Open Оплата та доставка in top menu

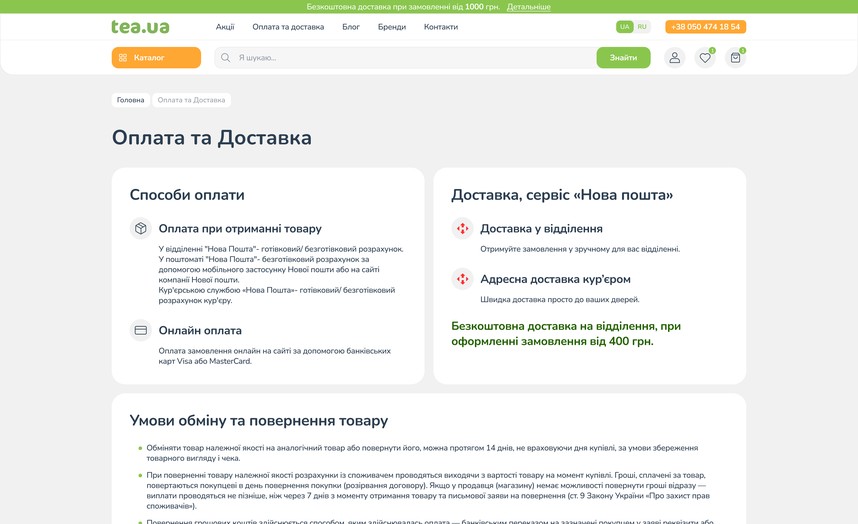[x=288, y=27]
